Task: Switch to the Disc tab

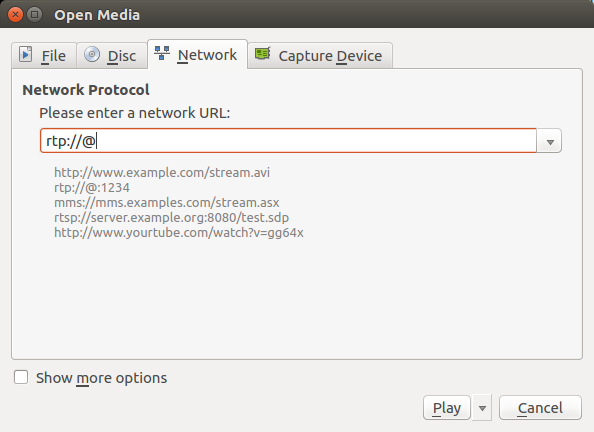Action: click(112, 56)
